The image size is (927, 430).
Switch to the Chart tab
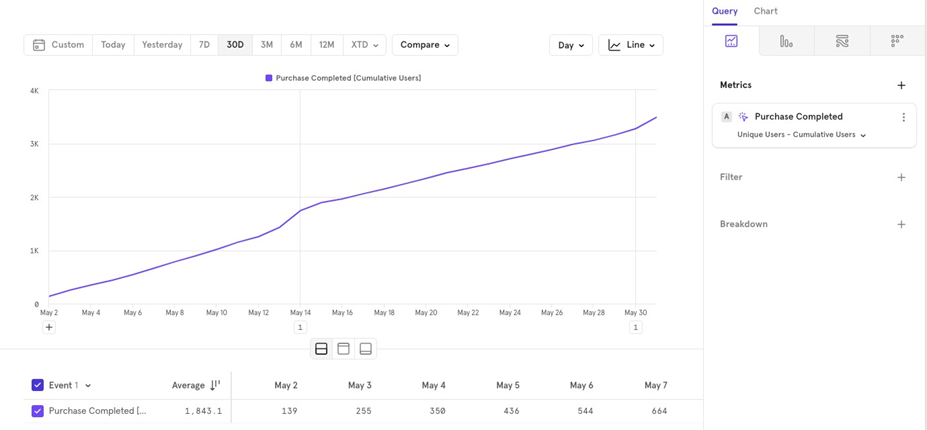(x=765, y=11)
